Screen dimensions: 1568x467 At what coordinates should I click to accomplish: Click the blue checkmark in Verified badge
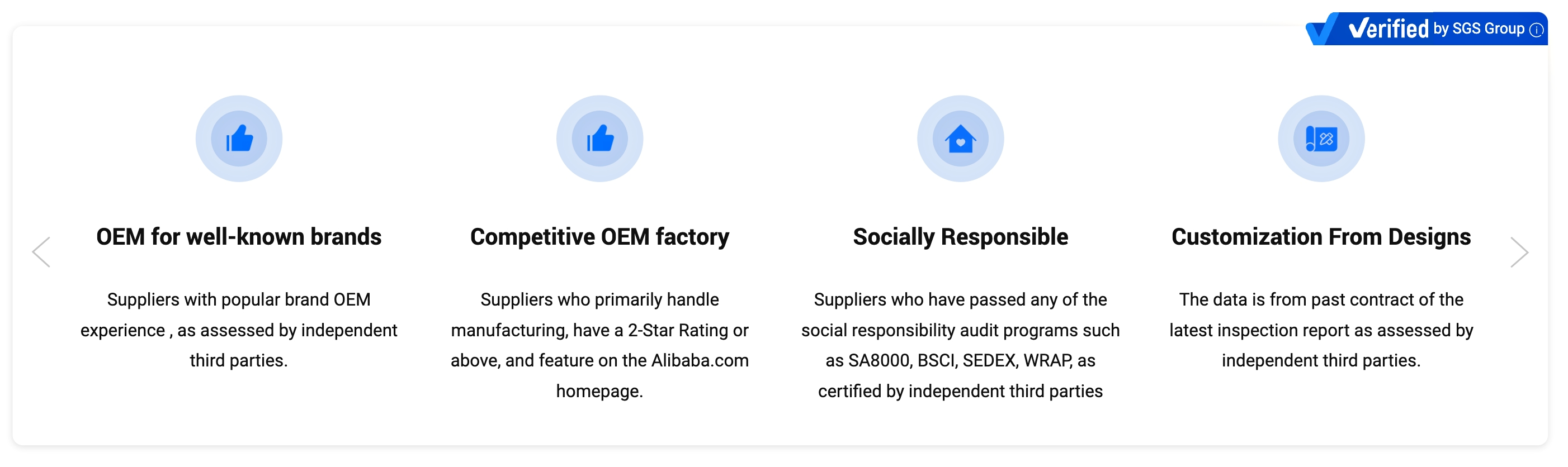tap(1322, 29)
